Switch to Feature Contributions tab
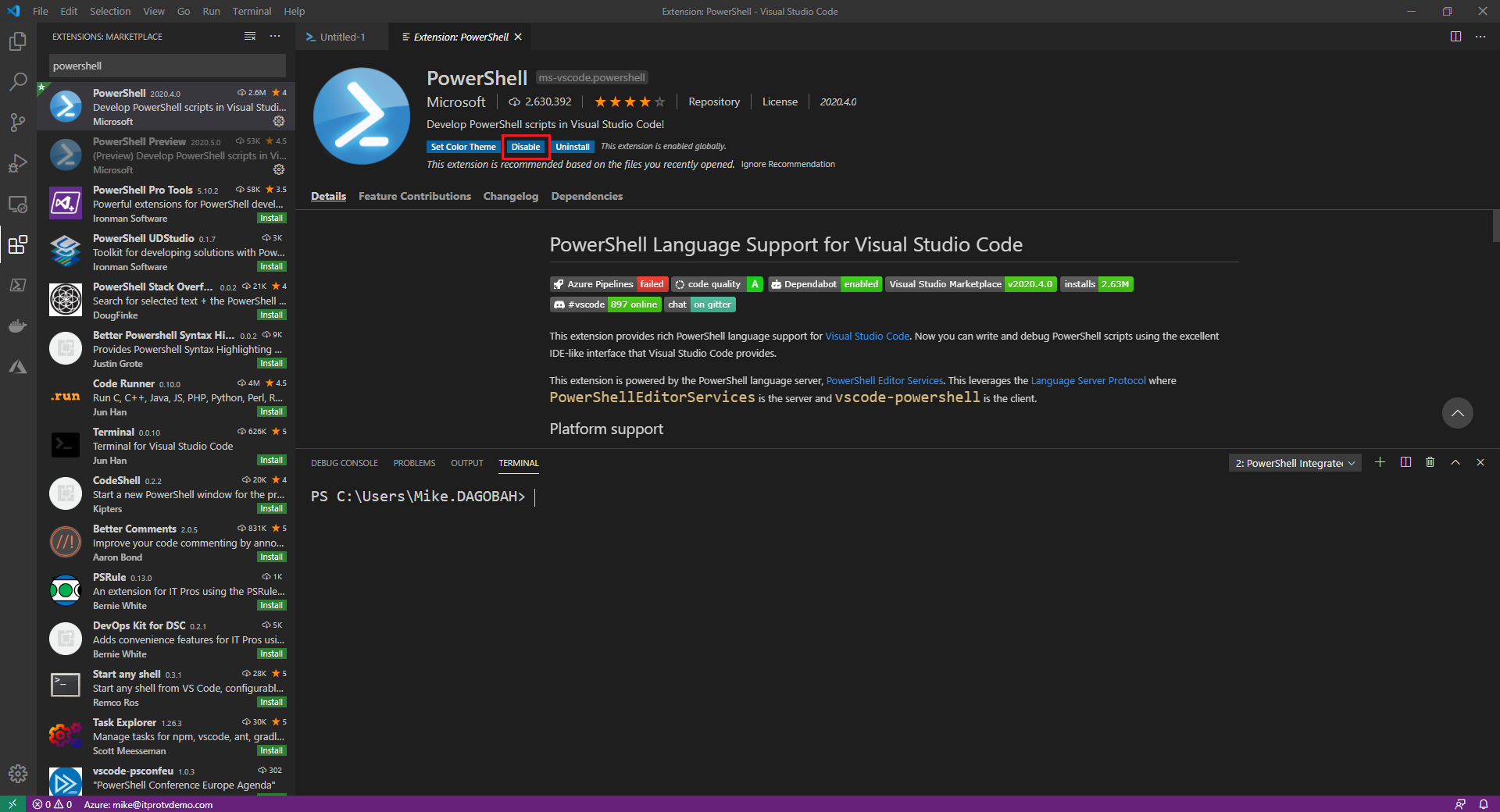 415,196
